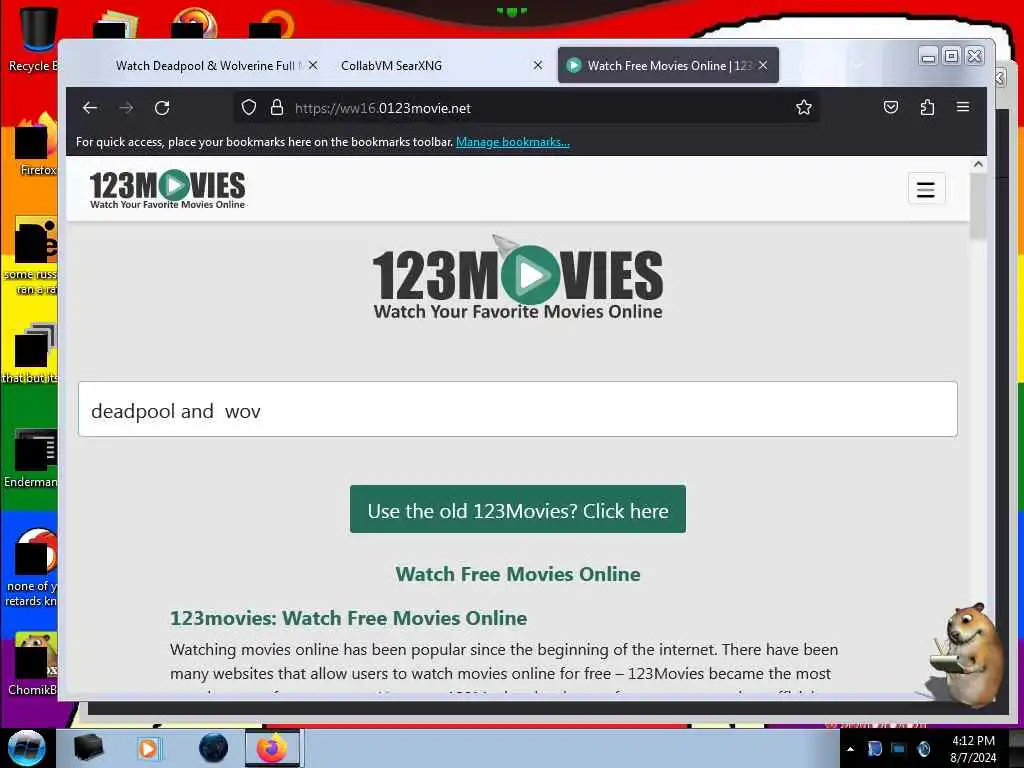This screenshot has width=1024, height=768.
Task: Close the 'CollabVM SearXNG' tab
Action: coord(537,65)
